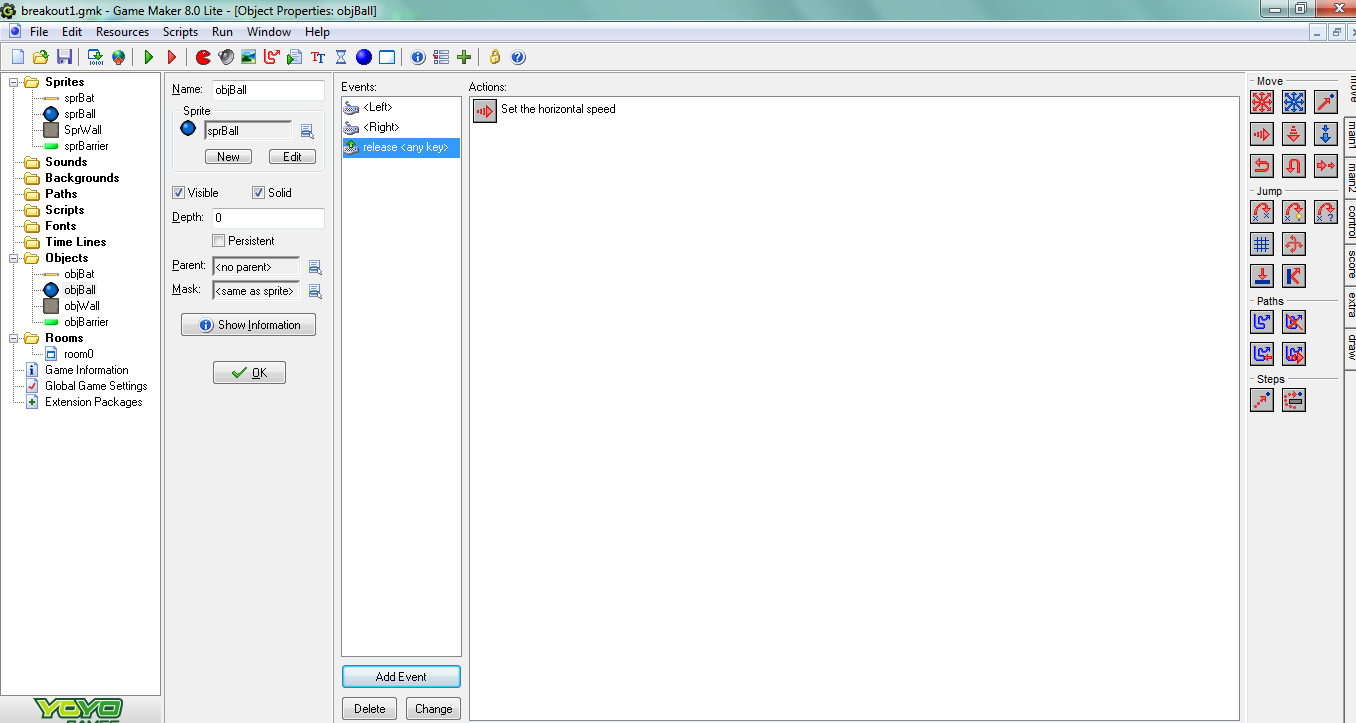This screenshot has height=723, width=1356.
Task: Select the Reverse Horizontal action icon
Action: 1263,165
